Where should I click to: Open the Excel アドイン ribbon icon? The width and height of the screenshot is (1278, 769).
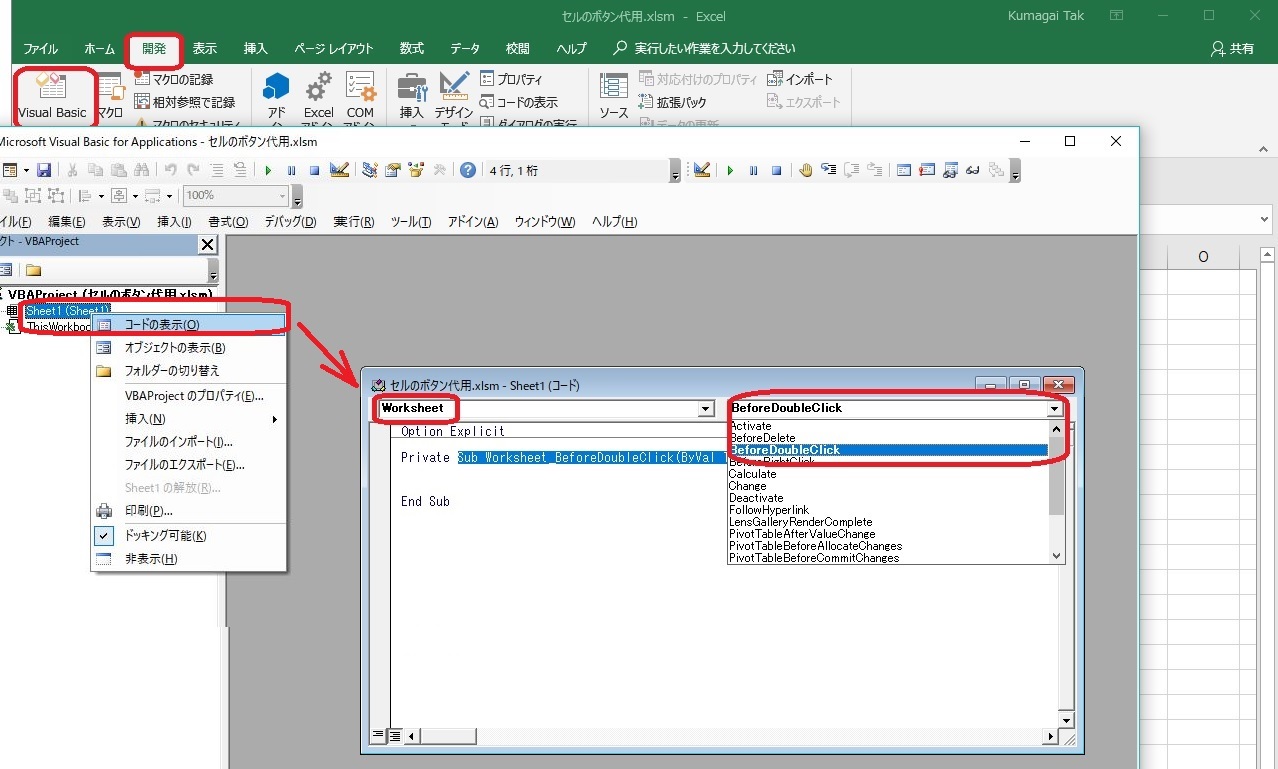click(x=318, y=97)
